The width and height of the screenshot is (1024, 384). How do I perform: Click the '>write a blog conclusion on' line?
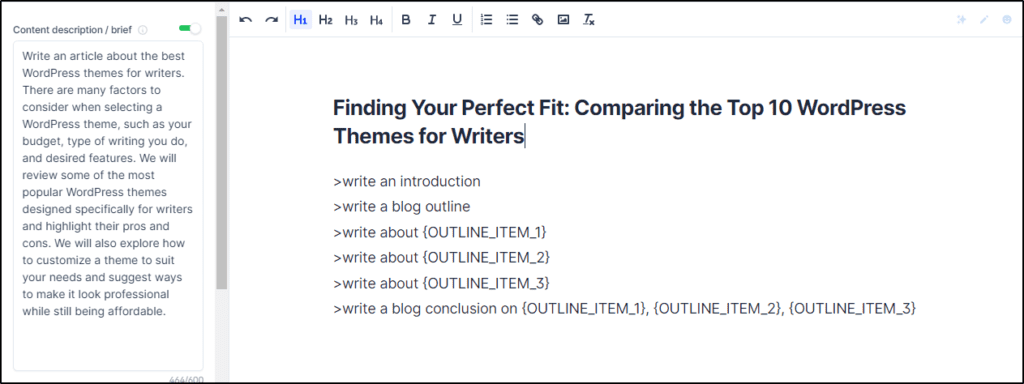624,309
